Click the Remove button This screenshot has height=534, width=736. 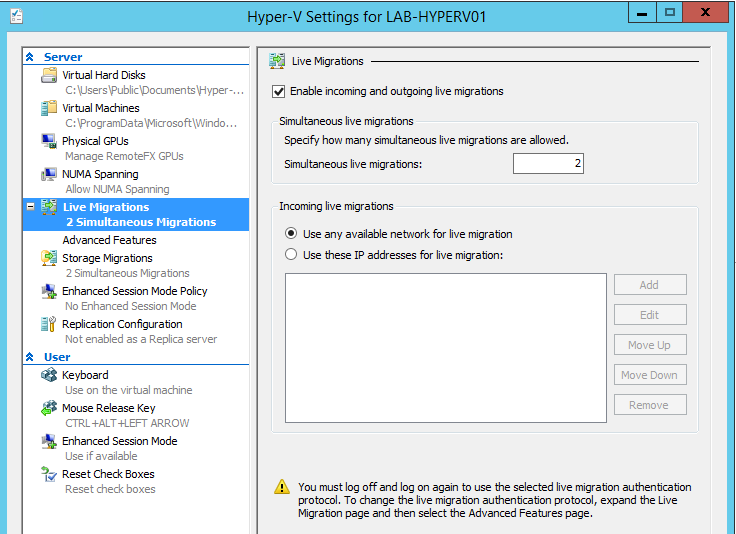(650, 405)
